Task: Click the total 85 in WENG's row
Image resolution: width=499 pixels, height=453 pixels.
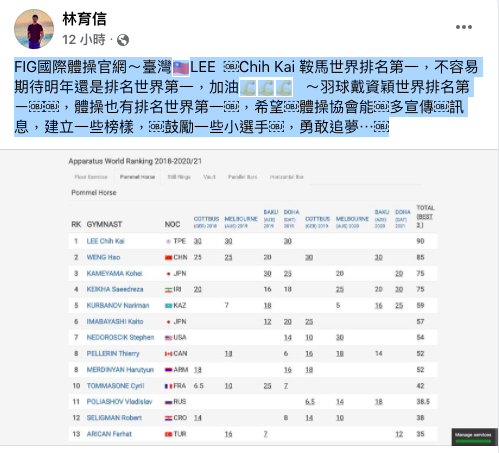Action: tap(420, 257)
